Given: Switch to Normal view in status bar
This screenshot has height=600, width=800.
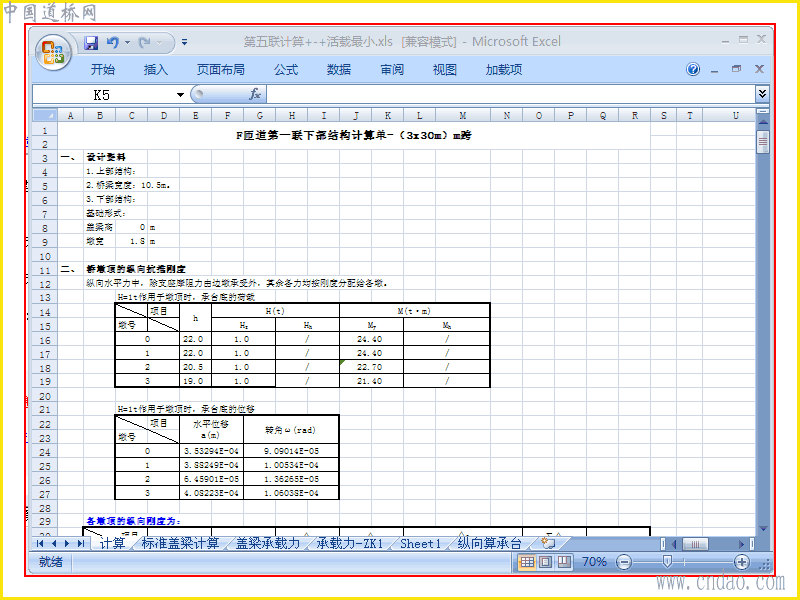Looking at the screenshot, I should [x=527, y=562].
